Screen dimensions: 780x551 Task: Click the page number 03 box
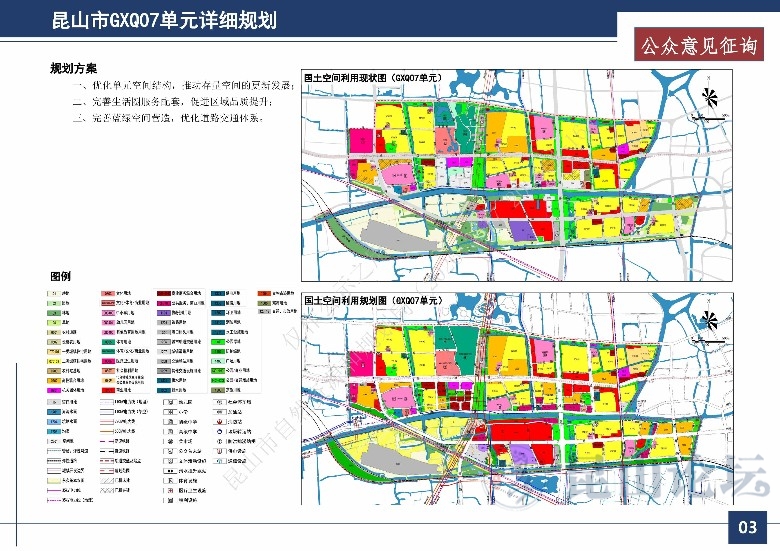click(747, 527)
